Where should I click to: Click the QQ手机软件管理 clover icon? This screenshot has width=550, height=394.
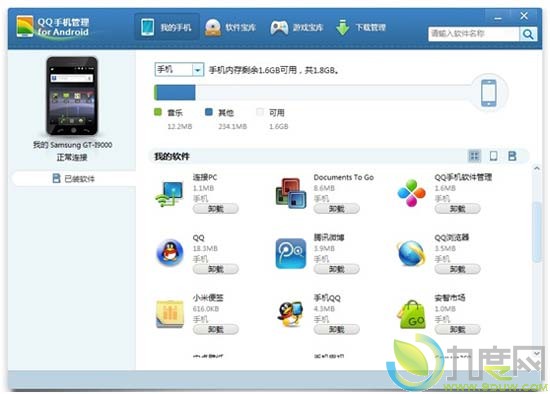411,193
